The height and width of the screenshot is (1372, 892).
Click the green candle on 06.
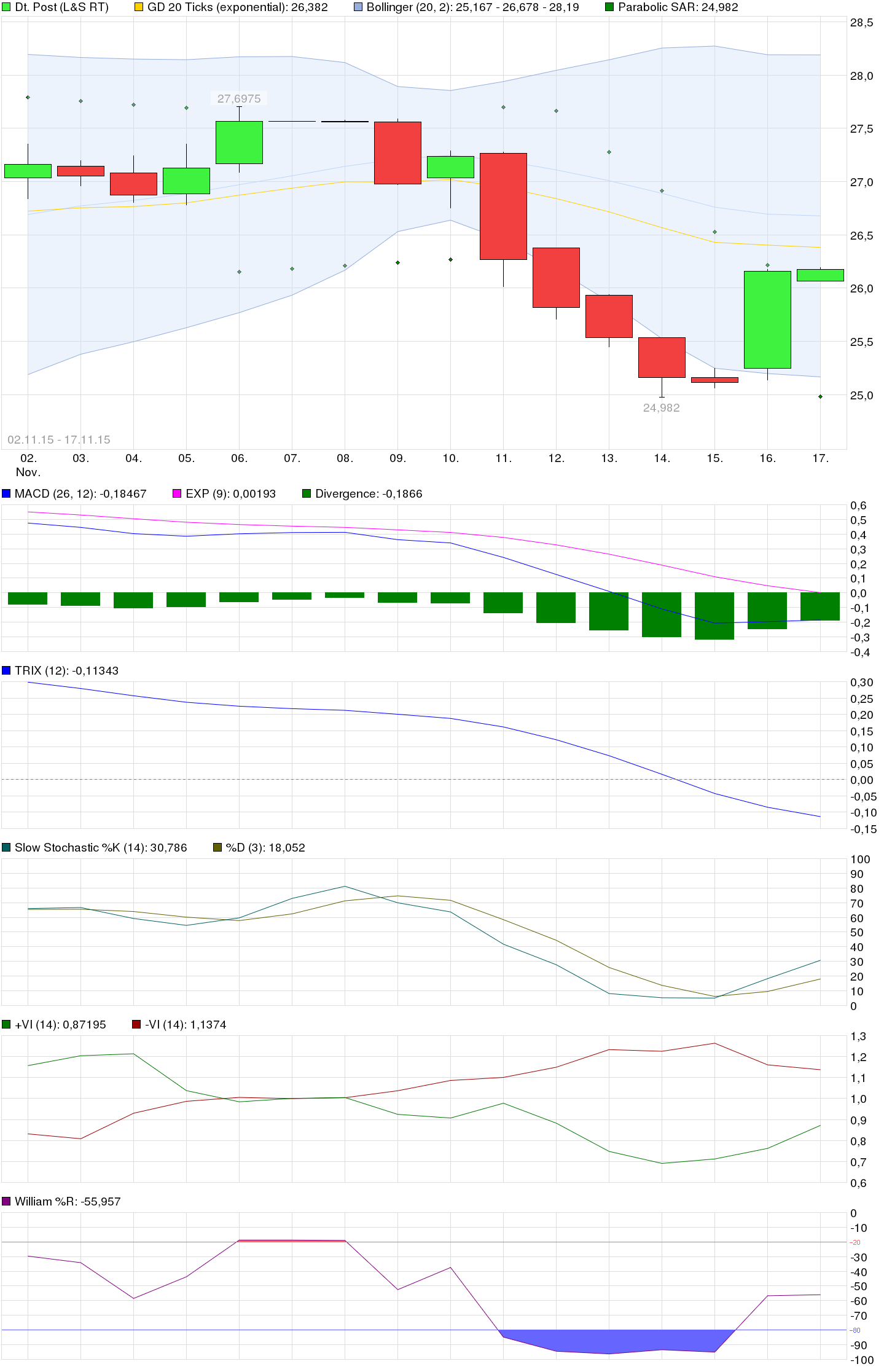coord(239,142)
